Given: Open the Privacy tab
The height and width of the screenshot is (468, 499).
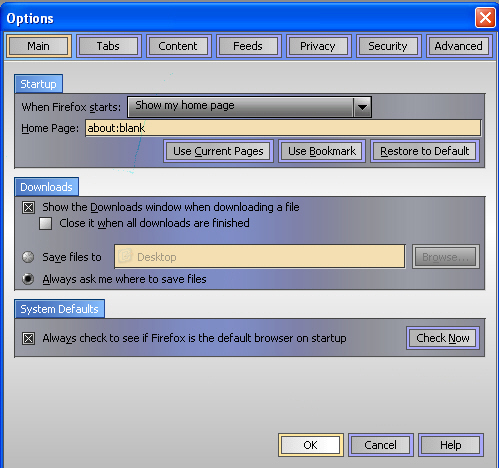Looking at the screenshot, I should click(x=318, y=46).
